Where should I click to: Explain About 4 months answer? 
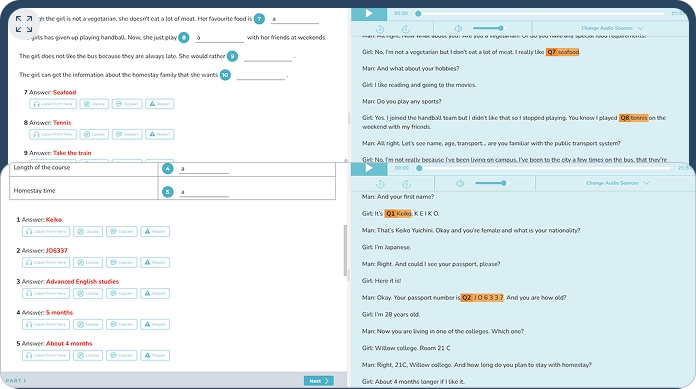(122, 355)
